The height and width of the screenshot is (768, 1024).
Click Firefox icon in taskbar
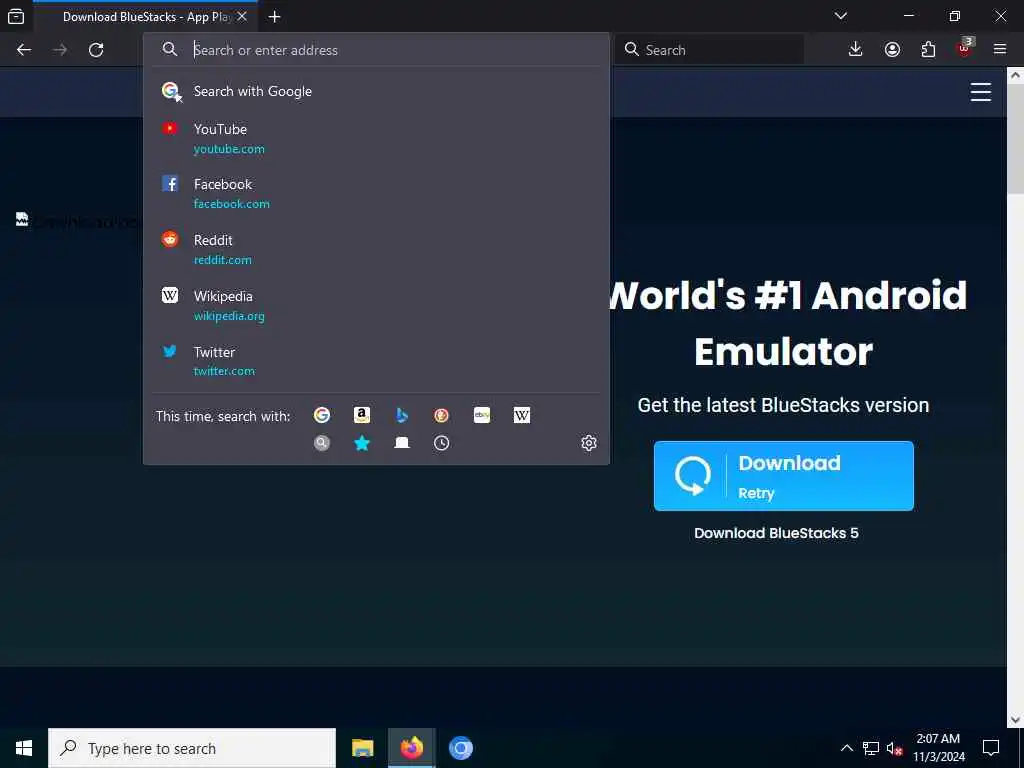tap(411, 748)
